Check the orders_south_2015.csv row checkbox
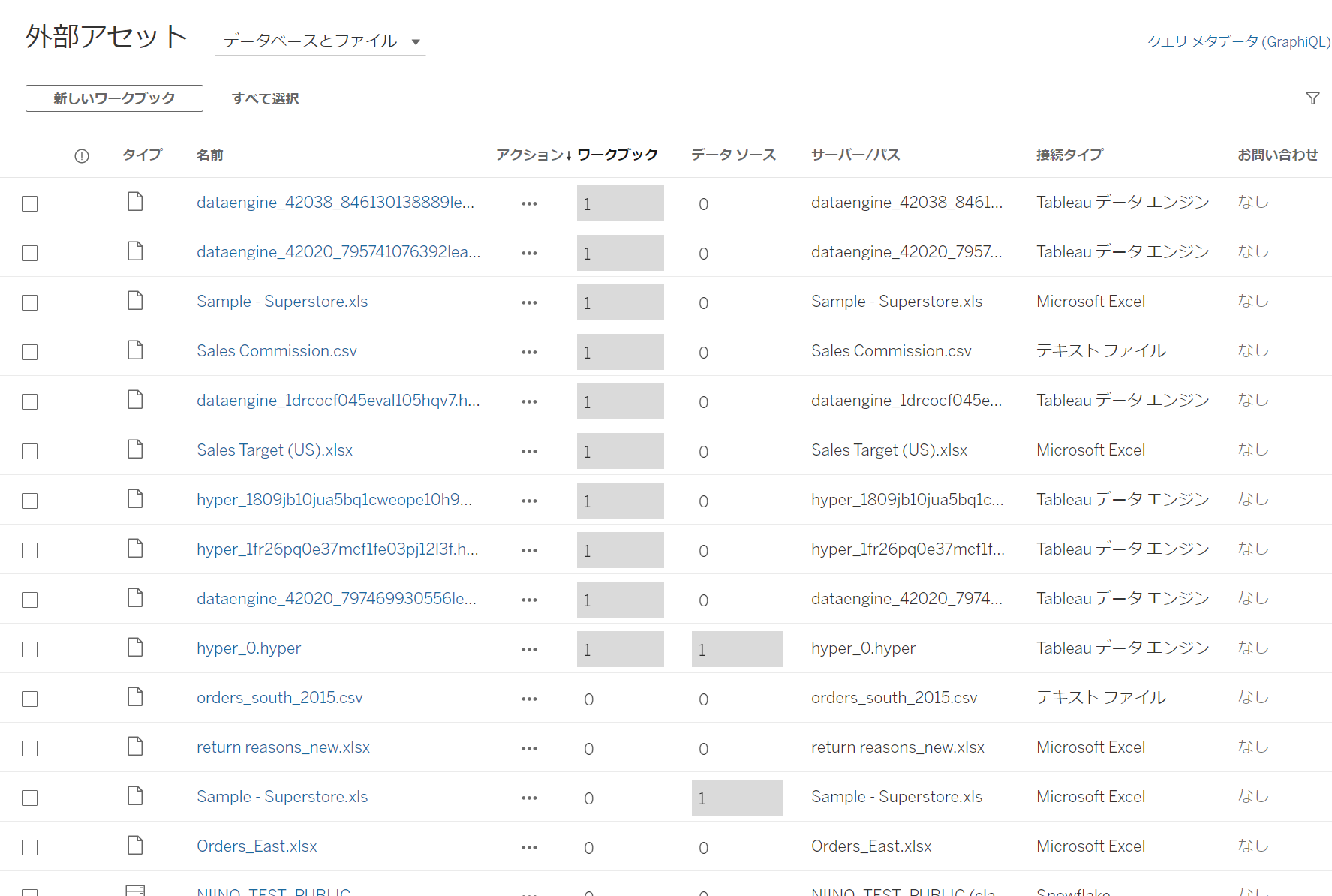 coord(29,698)
